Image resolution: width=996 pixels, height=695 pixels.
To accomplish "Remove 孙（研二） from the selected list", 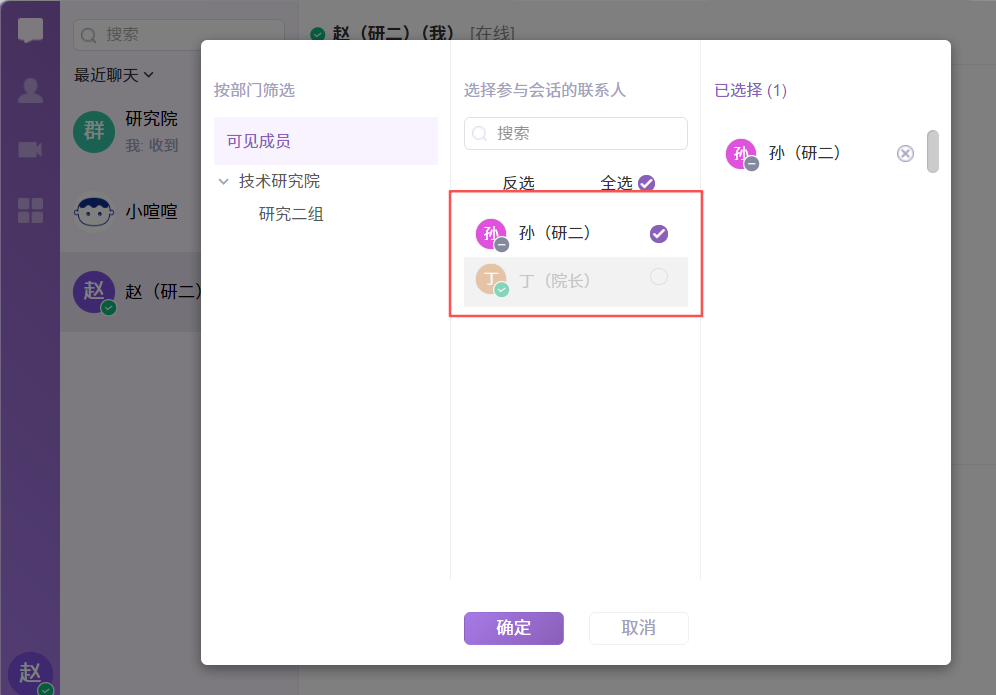I will coord(905,153).
